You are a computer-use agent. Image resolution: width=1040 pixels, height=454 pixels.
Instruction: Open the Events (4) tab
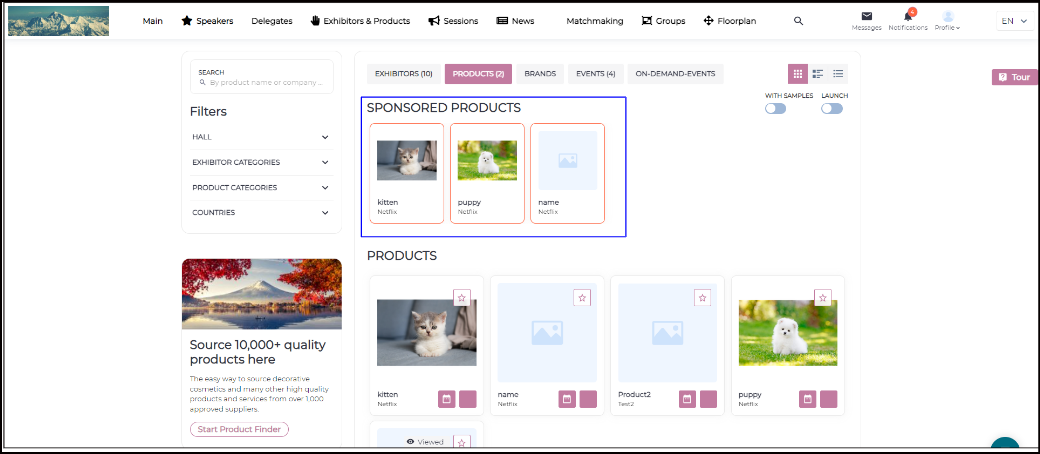596,74
